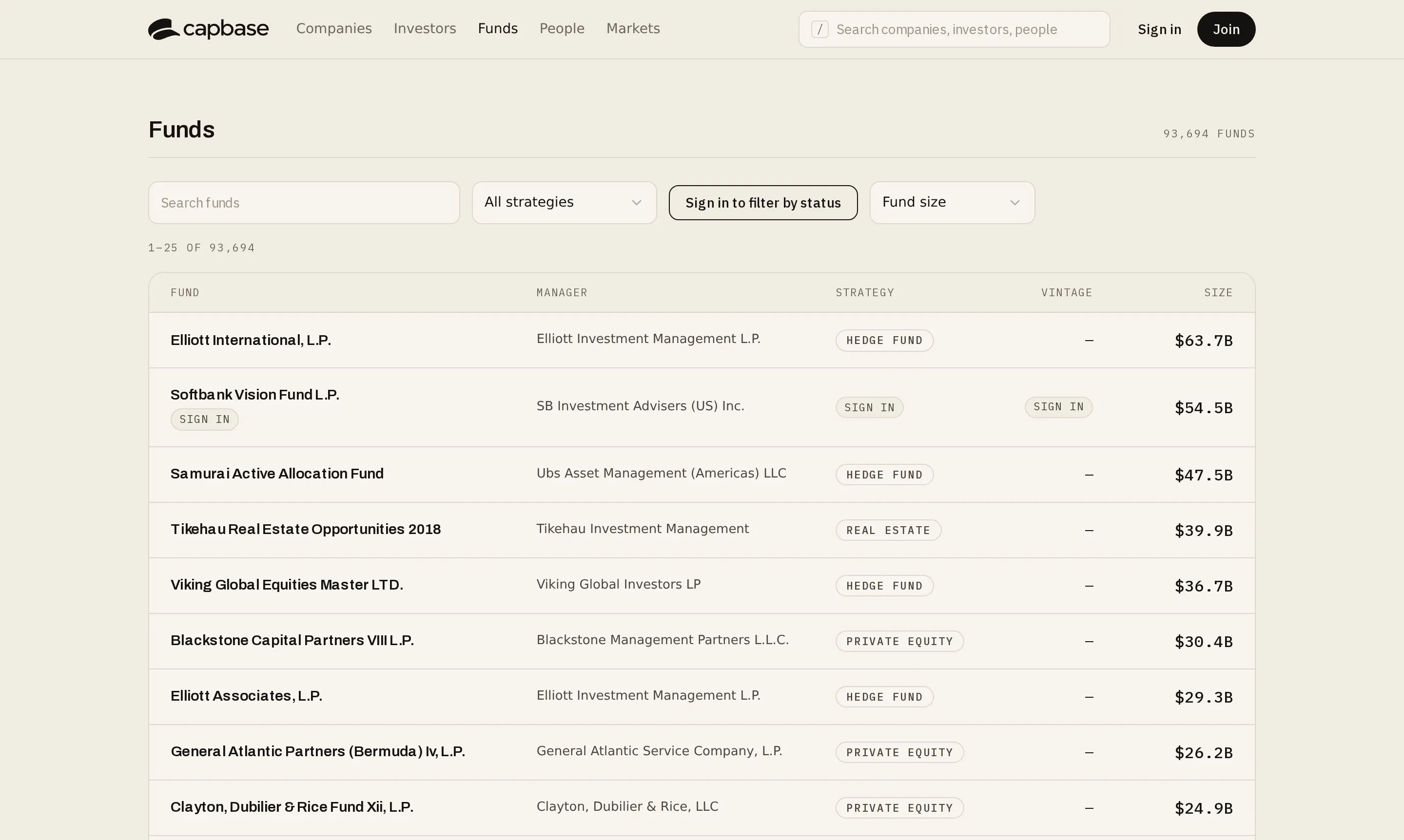Open Elliott Associates, L.P. fund
The image size is (1404, 840).
click(246, 696)
